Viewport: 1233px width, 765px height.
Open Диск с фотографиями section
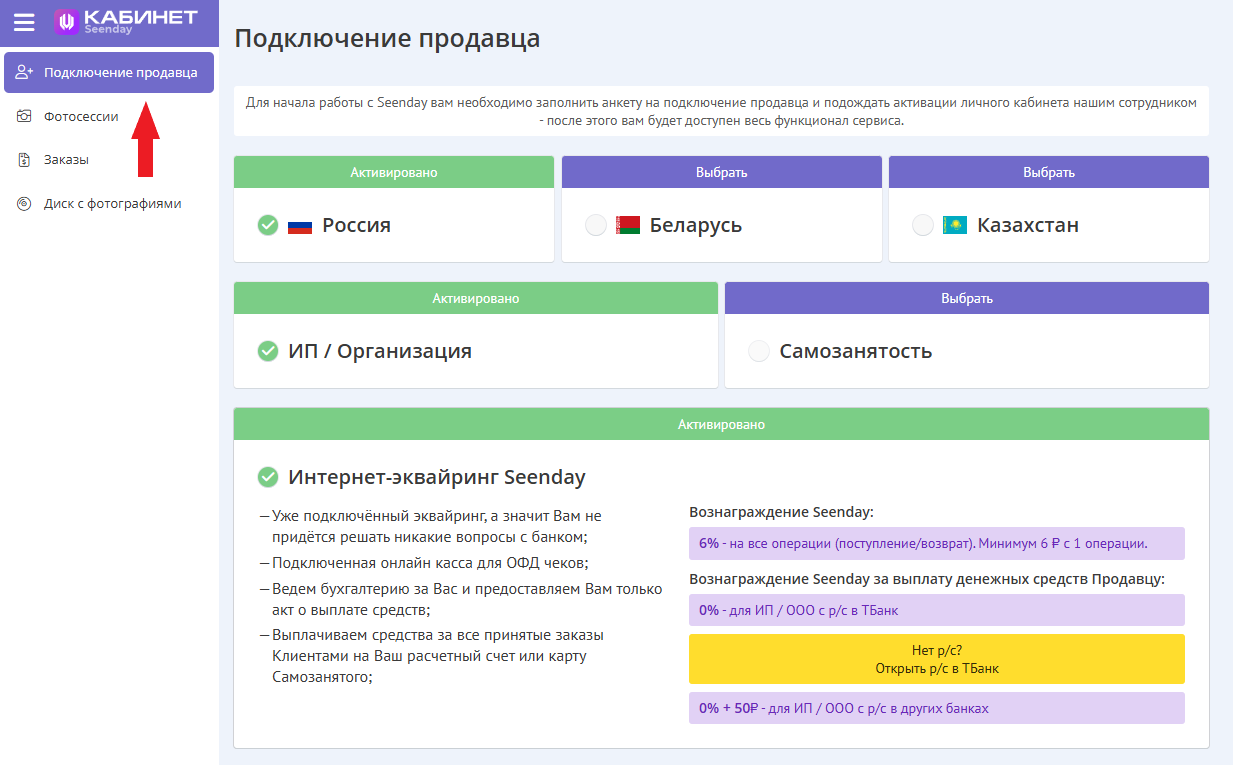pyautogui.click(x=112, y=204)
